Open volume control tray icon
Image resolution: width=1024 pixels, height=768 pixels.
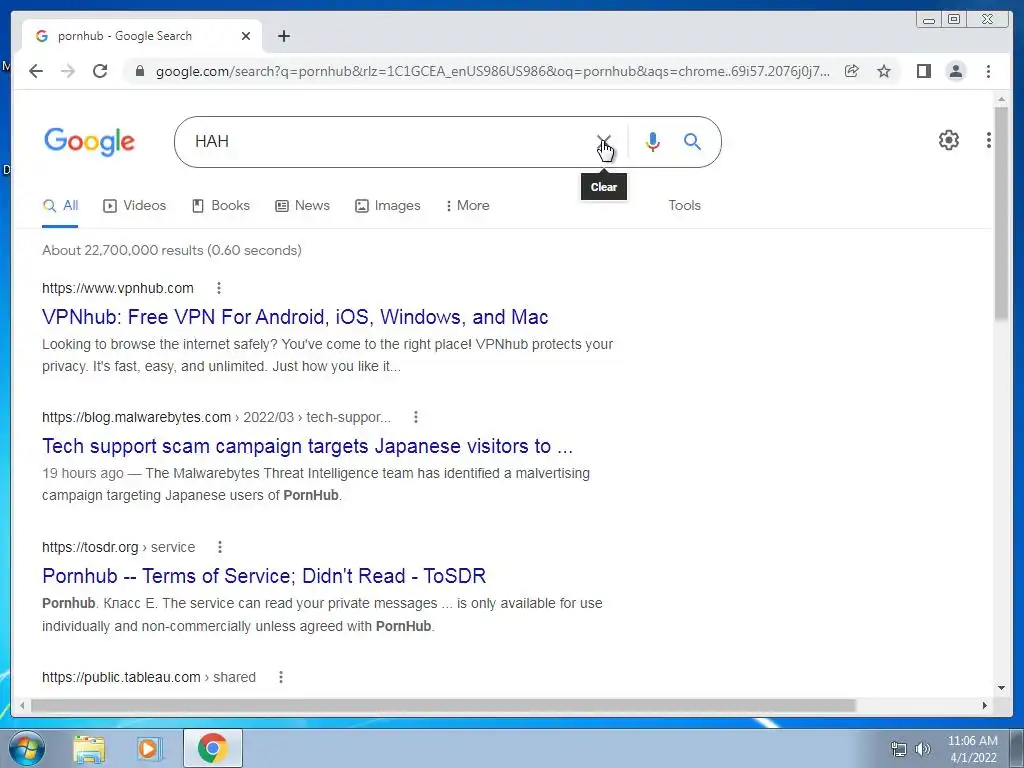[923, 749]
